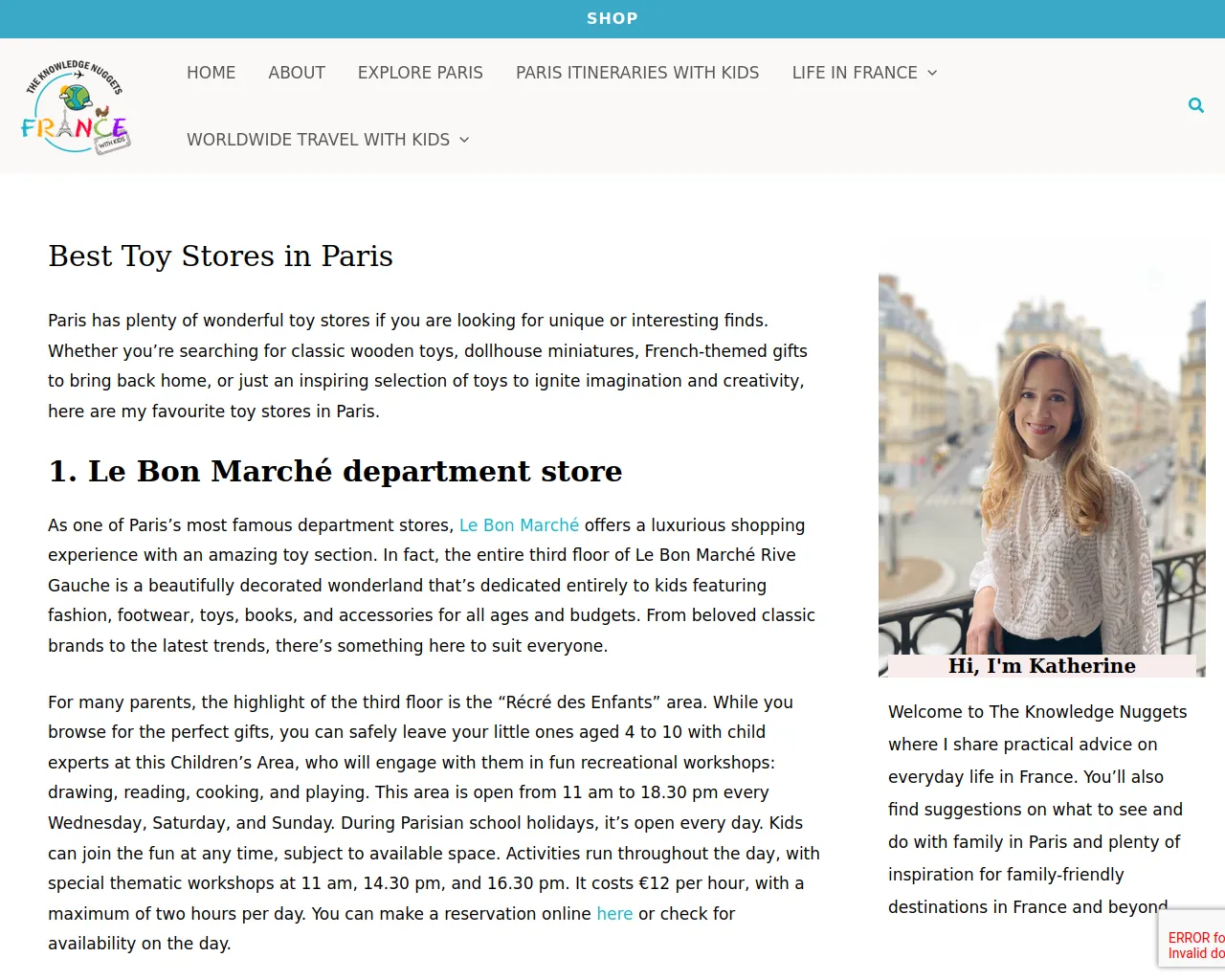Follow the Le Bon Marché hyperlink

(x=519, y=525)
